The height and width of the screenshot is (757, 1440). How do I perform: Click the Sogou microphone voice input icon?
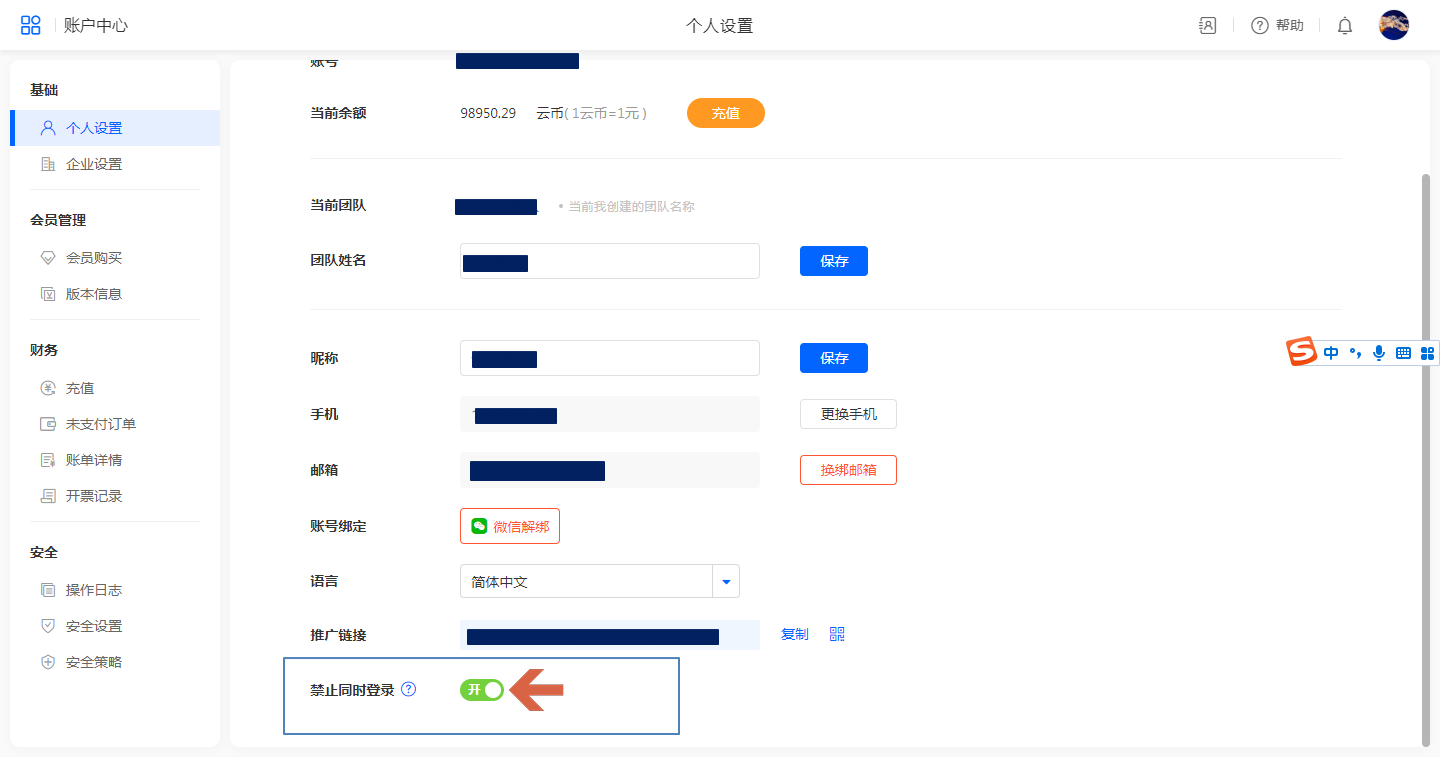tap(1379, 352)
